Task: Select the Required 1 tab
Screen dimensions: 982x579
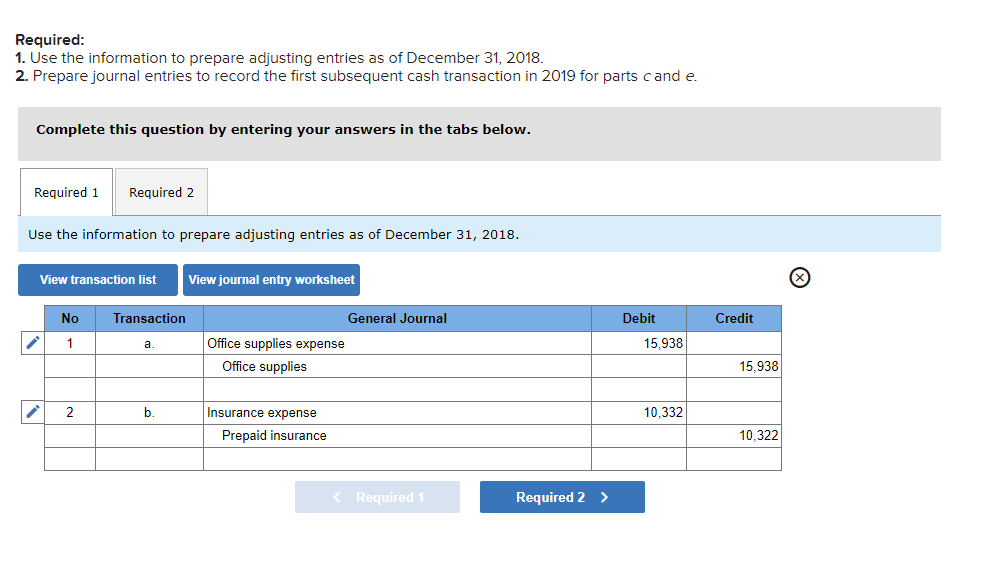Action: pyautogui.click(x=66, y=191)
